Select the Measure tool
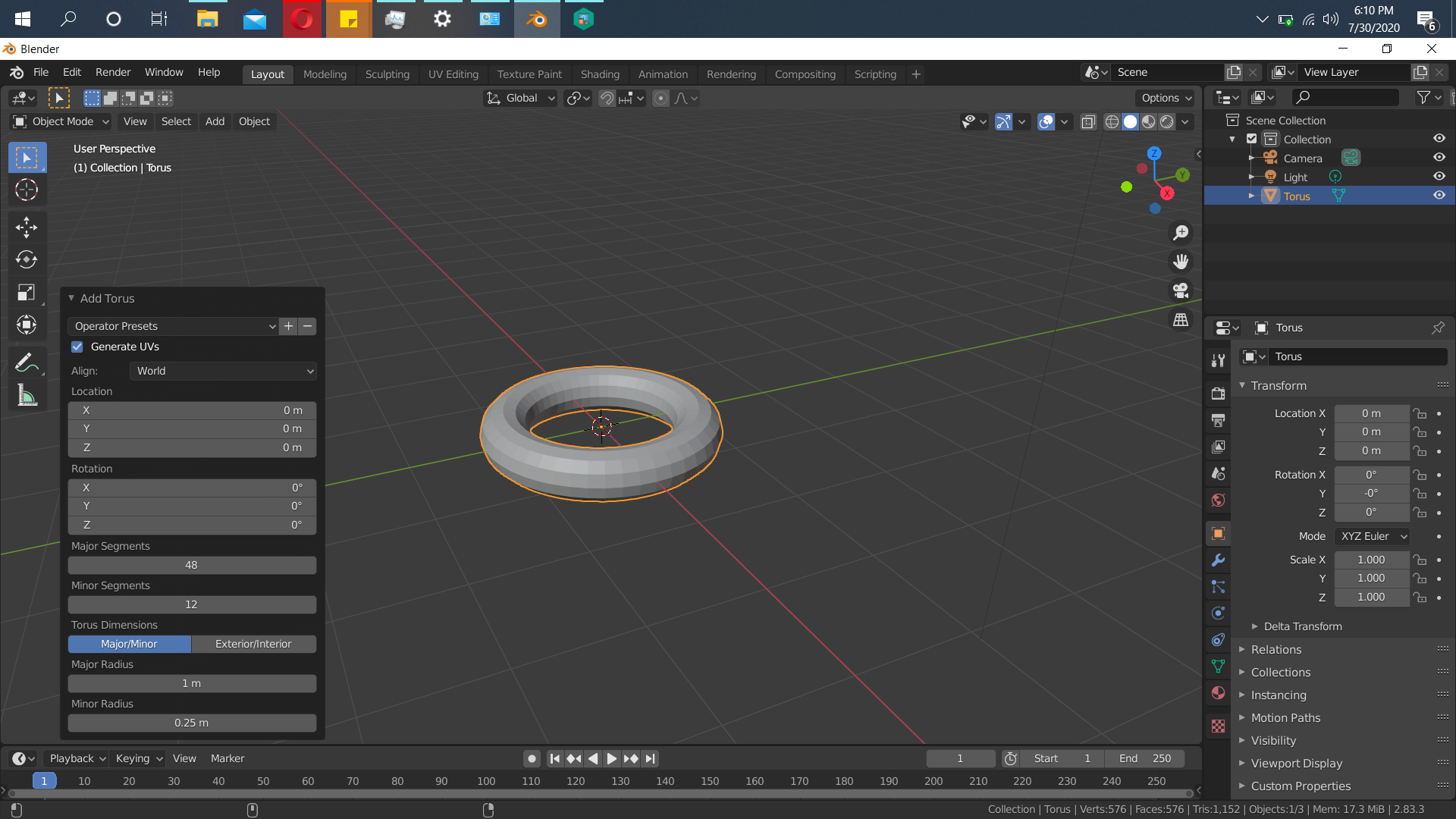 [x=27, y=395]
